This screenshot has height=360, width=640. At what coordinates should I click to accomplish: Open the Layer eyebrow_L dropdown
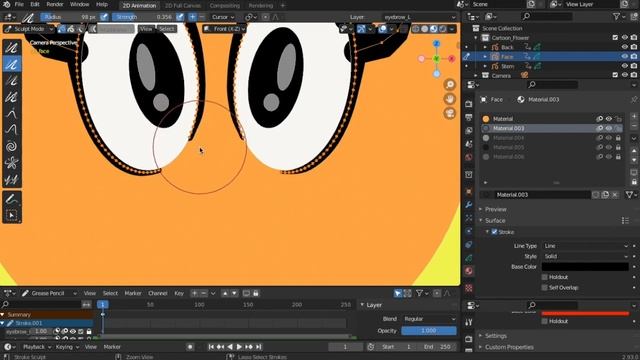[419, 17]
